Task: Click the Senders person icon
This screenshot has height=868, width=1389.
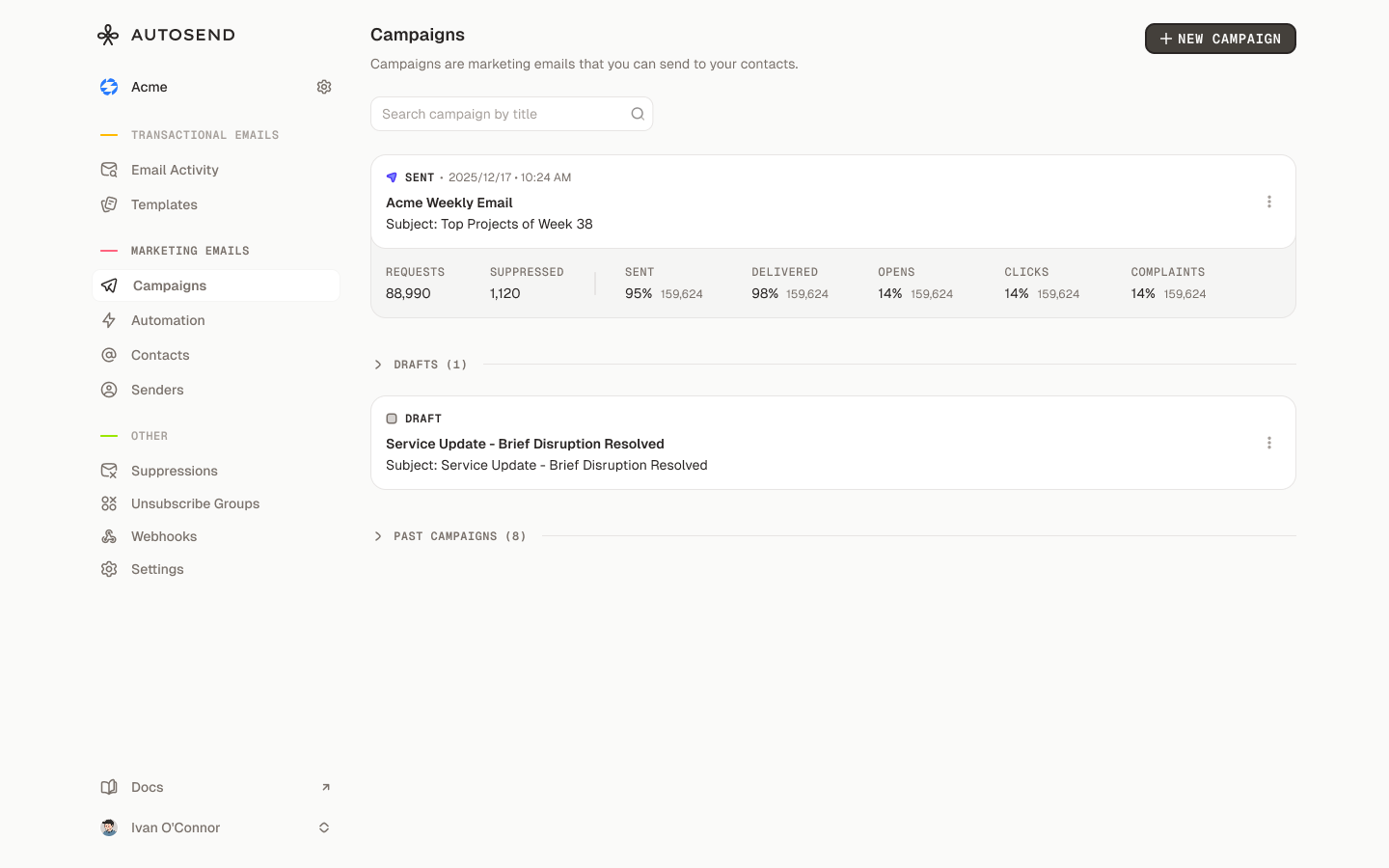Action: [x=108, y=390]
